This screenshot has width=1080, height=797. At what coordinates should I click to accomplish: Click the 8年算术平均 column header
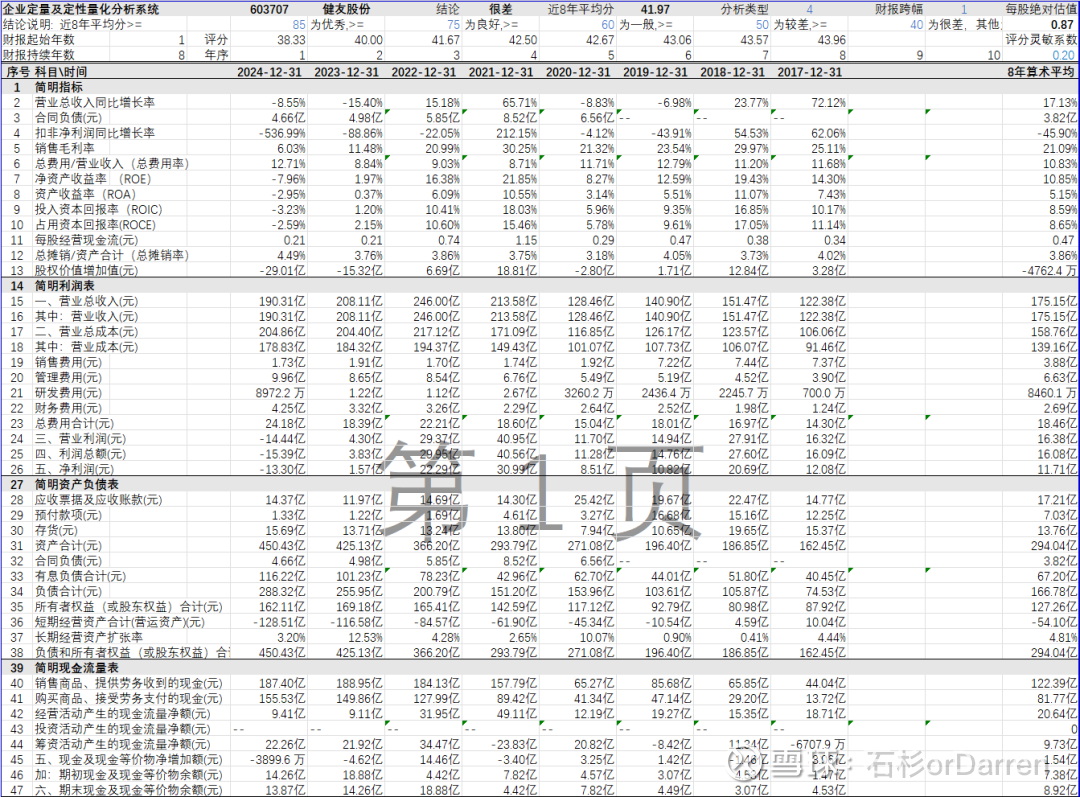pyautogui.click(x=1040, y=72)
